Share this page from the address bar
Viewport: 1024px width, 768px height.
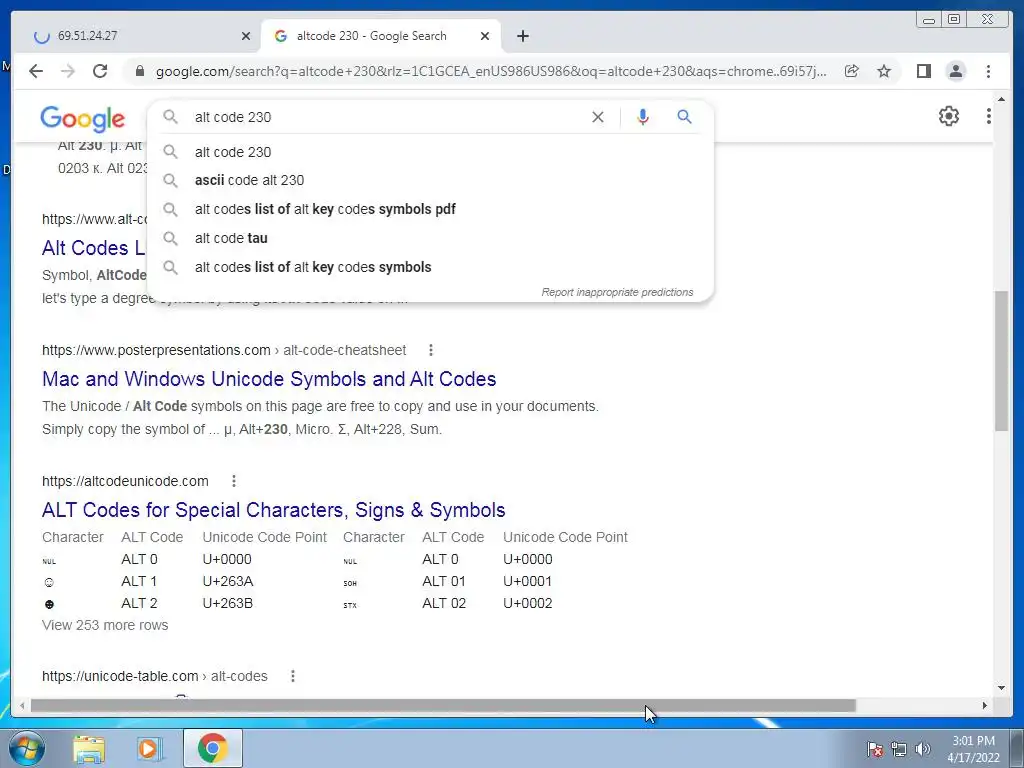pos(852,71)
